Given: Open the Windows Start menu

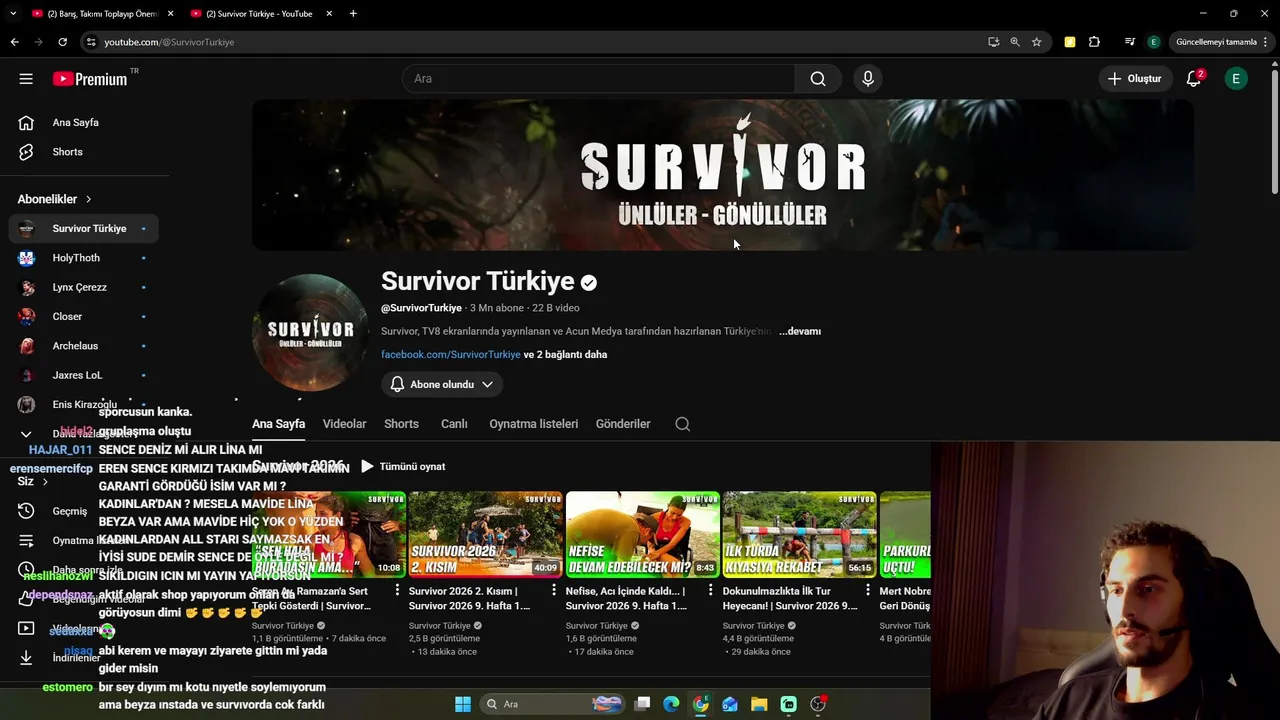Looking at the screenshot, I should 463,704.
